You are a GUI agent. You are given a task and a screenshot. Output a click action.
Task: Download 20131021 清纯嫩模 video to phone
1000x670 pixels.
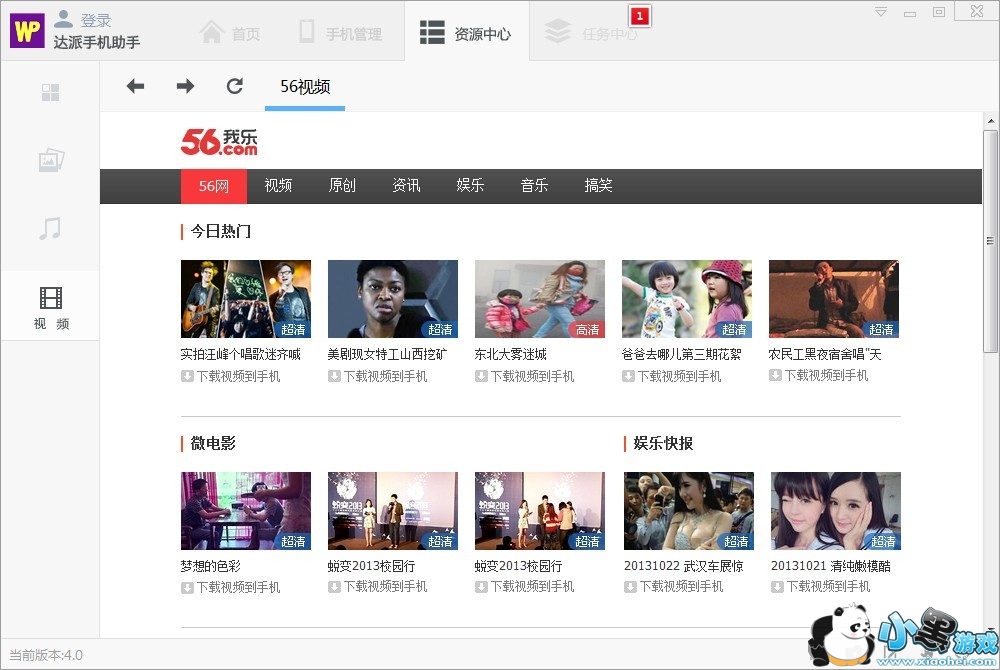pos(821,586)
